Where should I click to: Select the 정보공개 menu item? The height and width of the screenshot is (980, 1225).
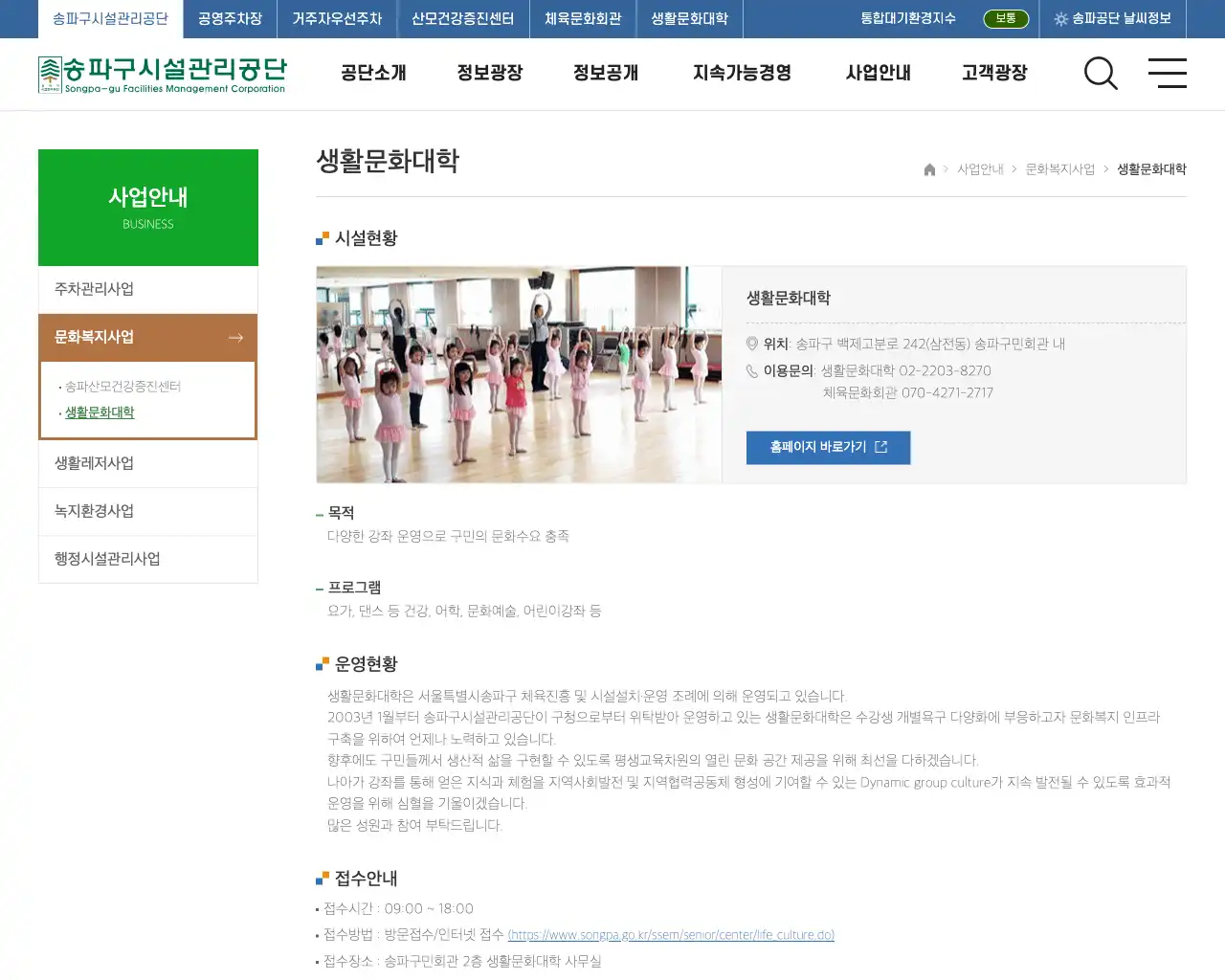coord(605,73)
